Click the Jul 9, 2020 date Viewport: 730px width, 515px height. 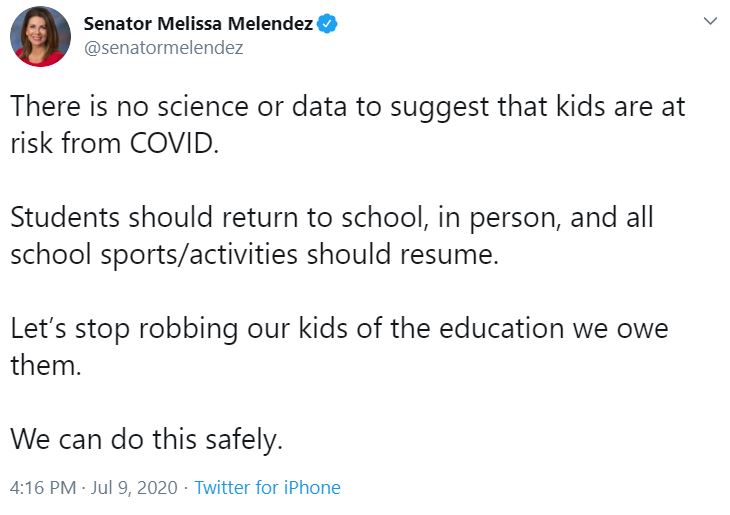click(x=132, y=488)
